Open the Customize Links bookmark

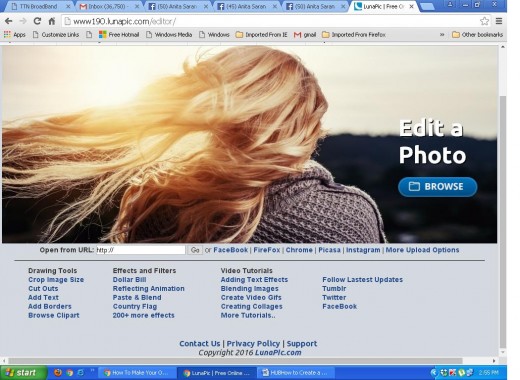point(56,35)
